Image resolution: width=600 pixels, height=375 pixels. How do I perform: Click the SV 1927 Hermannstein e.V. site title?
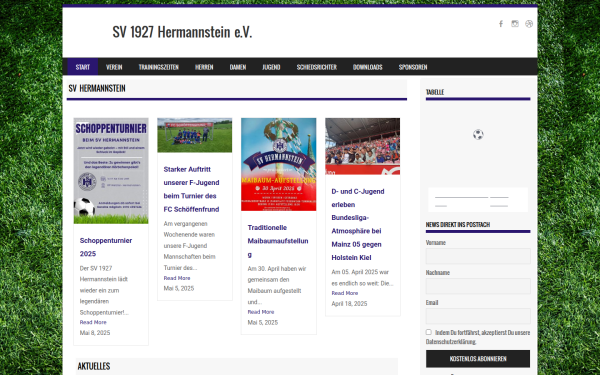tap(182, 32)
